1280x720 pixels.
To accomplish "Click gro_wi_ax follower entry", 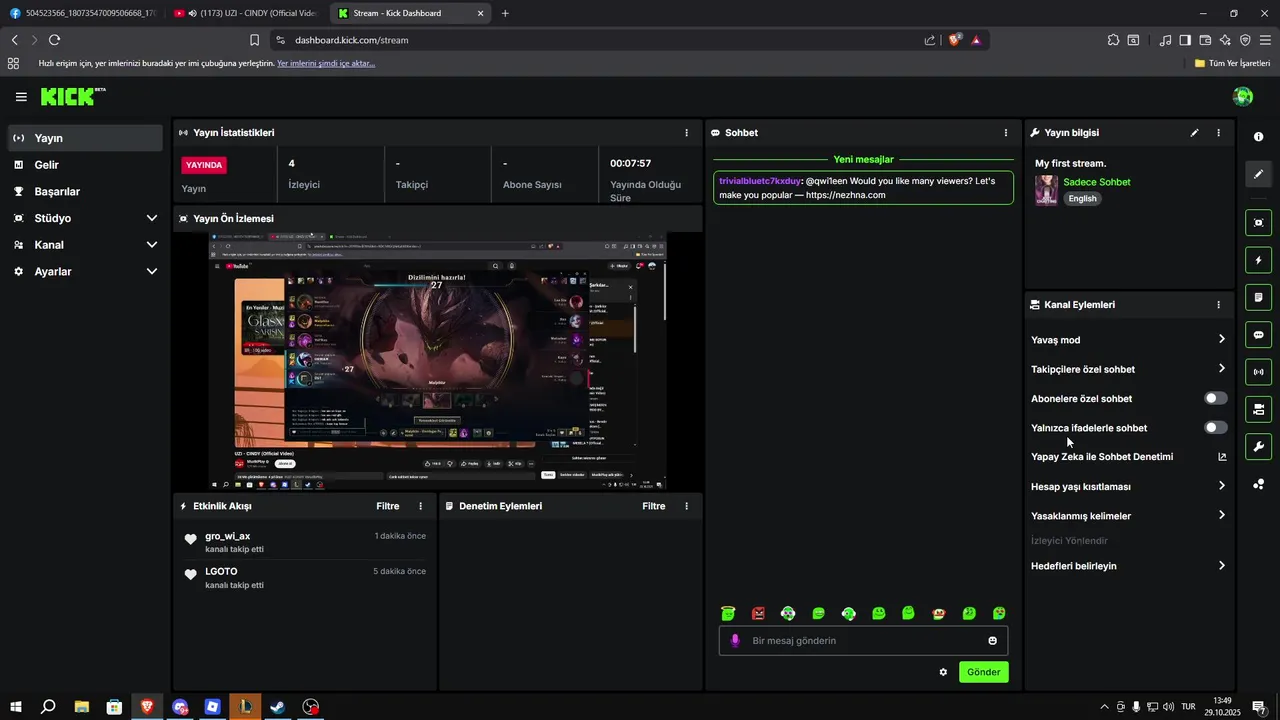I will point(303,542).
